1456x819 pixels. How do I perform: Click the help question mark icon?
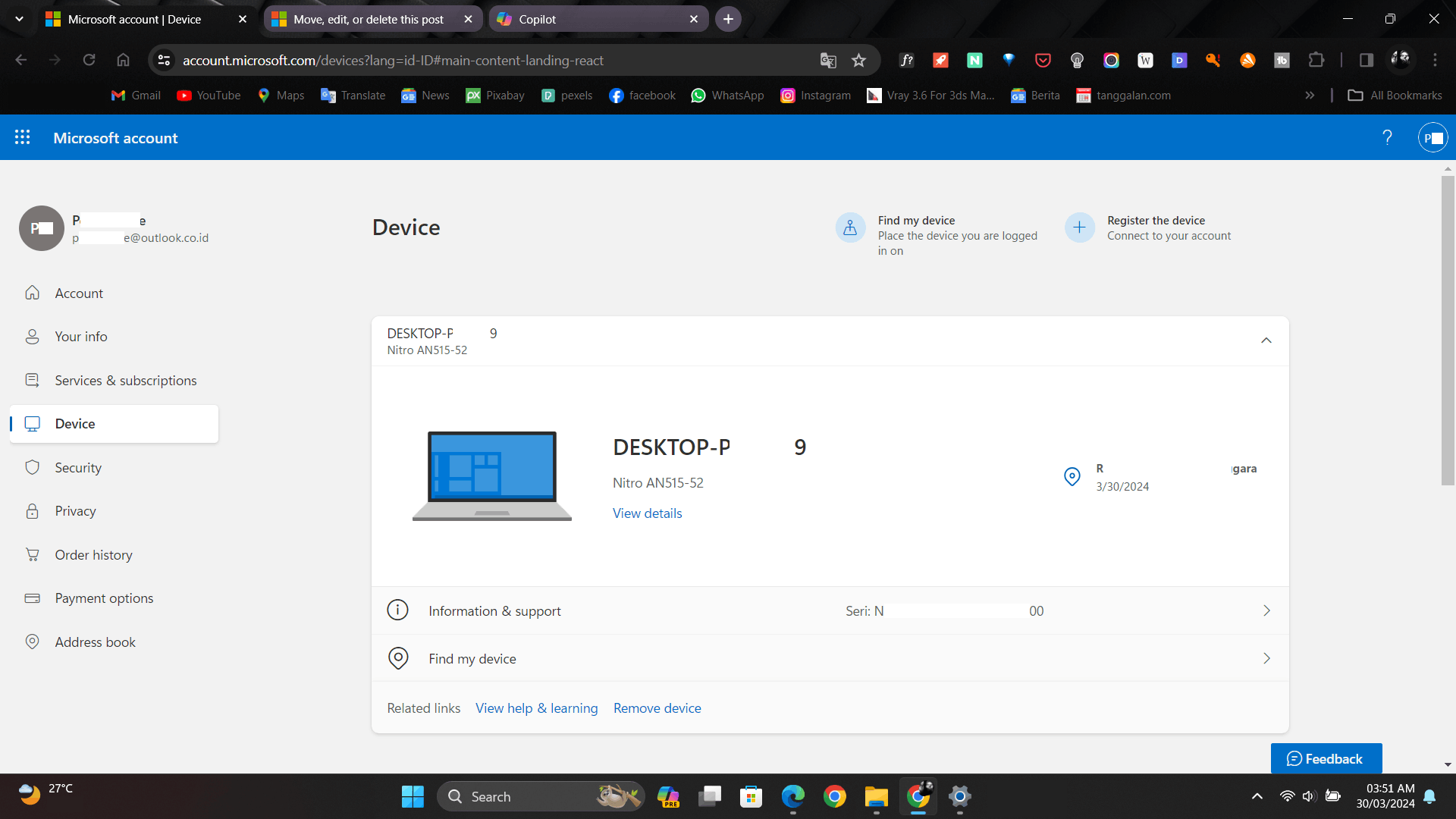pos(1387,137)
